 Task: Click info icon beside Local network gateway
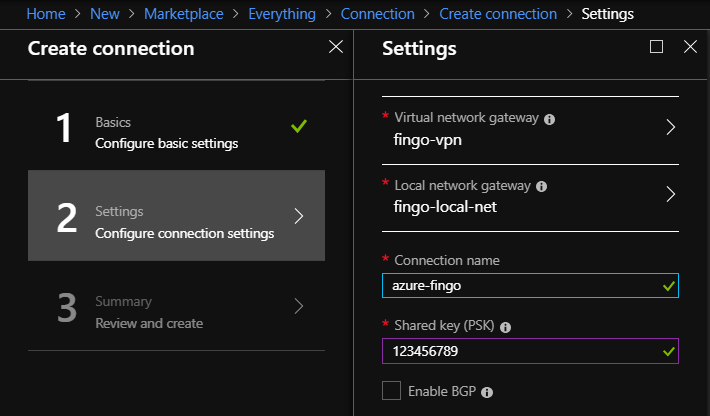pyautogui.click(x=541, y=186)
